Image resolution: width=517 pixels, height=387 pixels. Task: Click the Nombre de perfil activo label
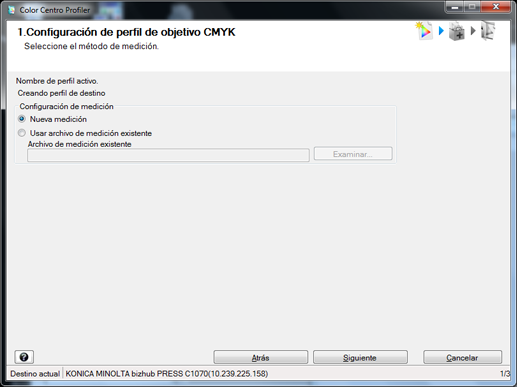57,81
